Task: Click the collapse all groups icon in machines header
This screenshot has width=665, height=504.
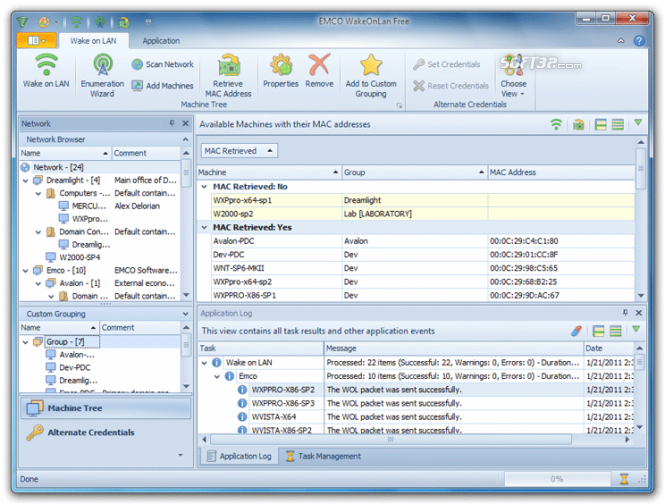Action: 618,124
